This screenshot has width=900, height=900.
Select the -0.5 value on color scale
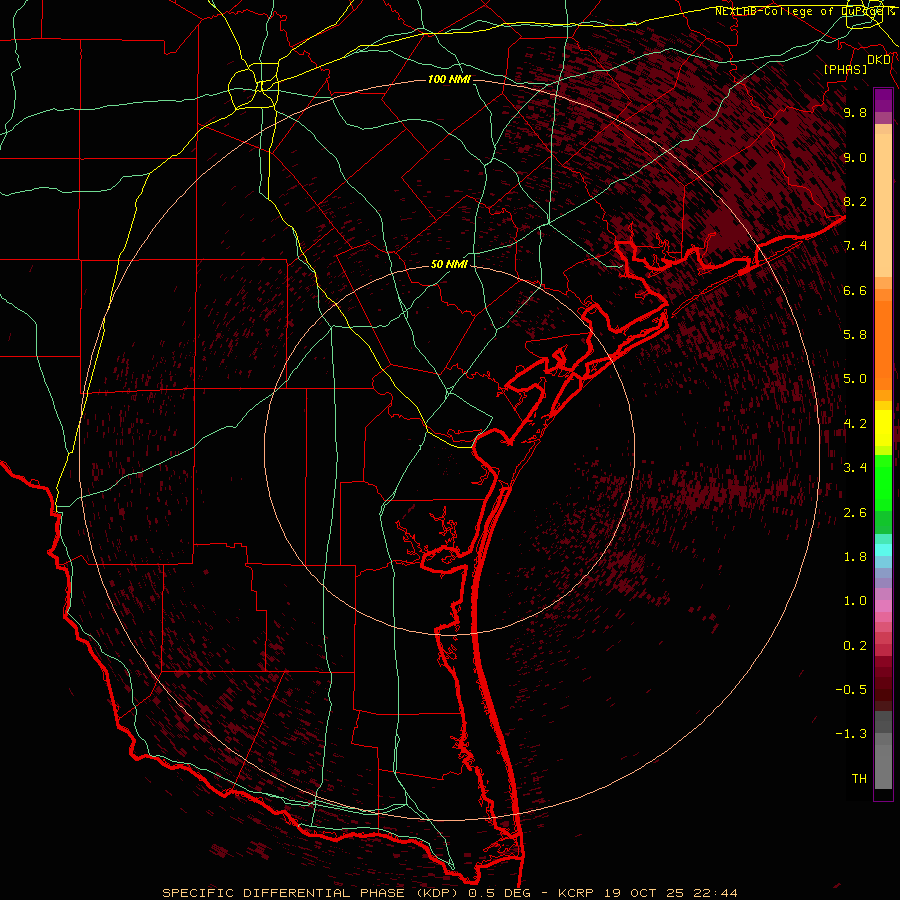851,690
